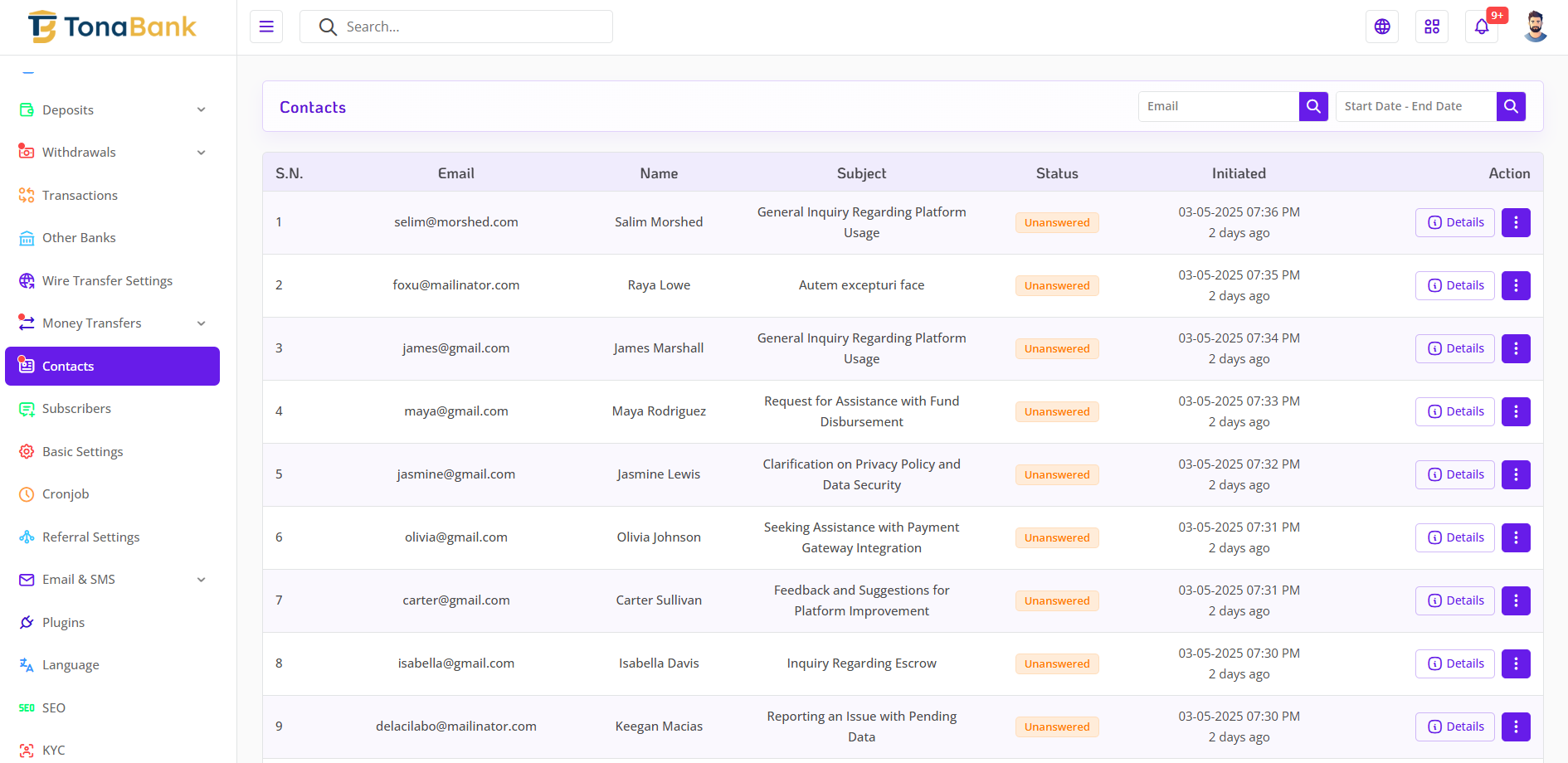Click the globe language icon in header
1568x763 pixels.
pos(1382,27)
